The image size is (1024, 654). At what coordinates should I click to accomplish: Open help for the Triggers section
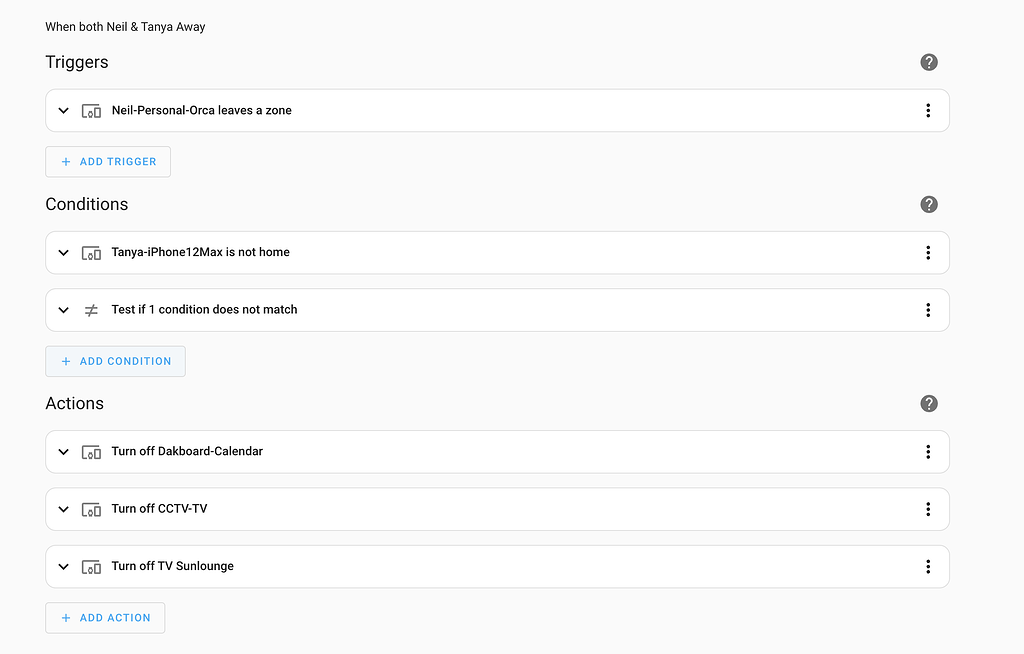click(x=929, y=62)
